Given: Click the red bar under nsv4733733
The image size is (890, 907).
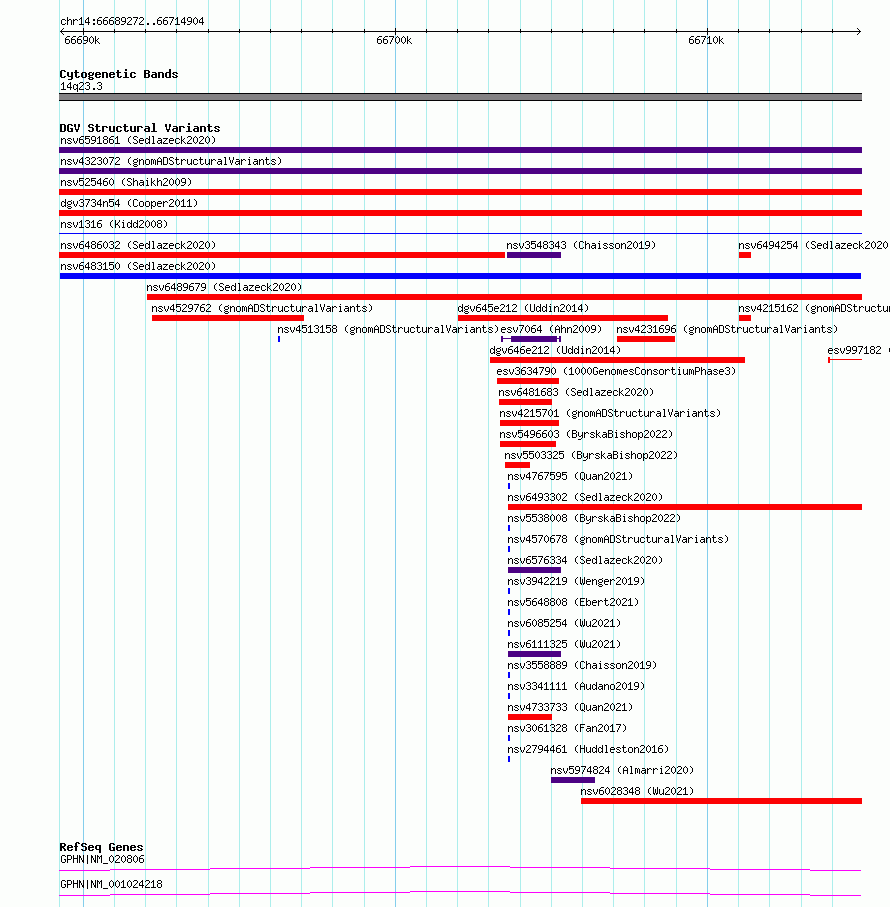Looking at the screenshot, I should [x=530, y=717].
